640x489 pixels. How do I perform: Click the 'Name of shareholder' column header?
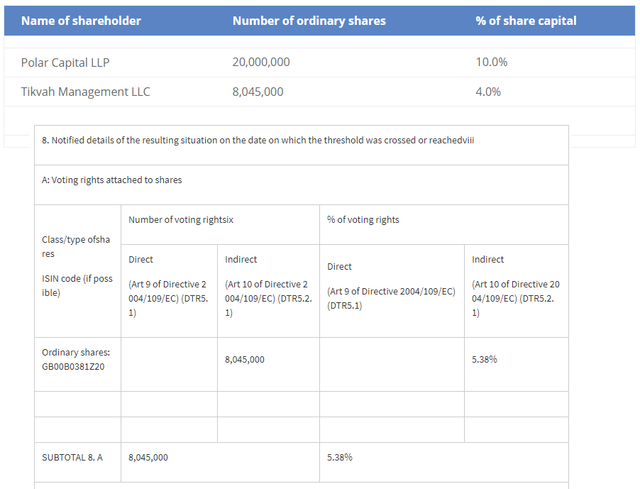click(81, 21)
